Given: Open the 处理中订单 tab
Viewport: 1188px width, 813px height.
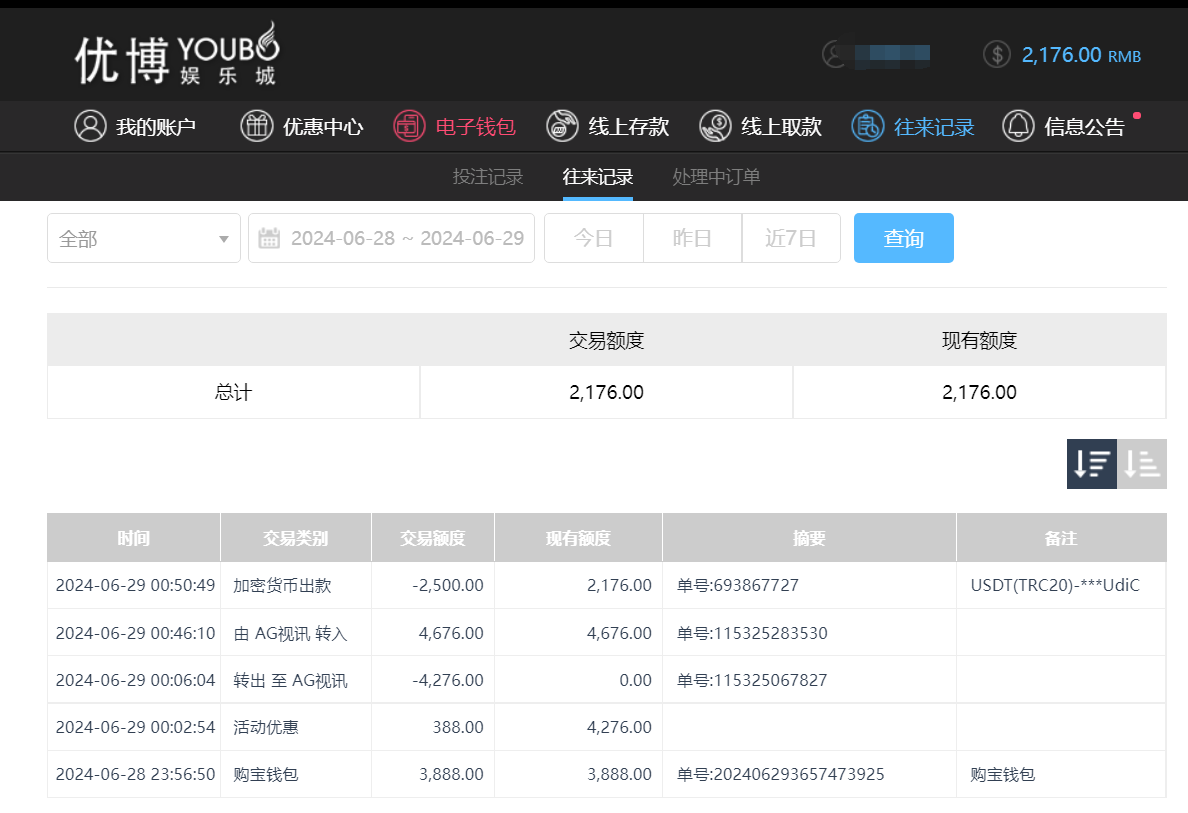Looking at the screenshot, I should (715, 177).
